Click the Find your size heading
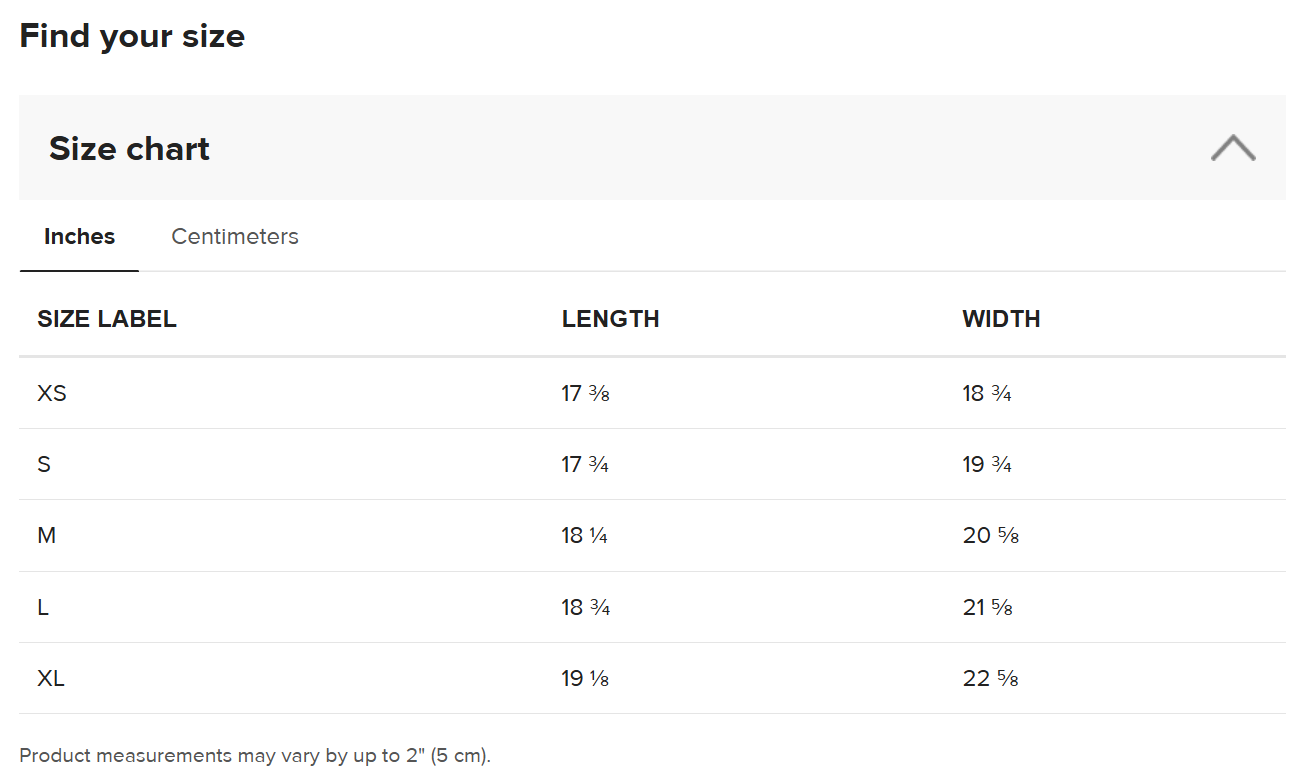Viewport: 1311px width, 776px height. pyautogui.click(x=132, y=37)
